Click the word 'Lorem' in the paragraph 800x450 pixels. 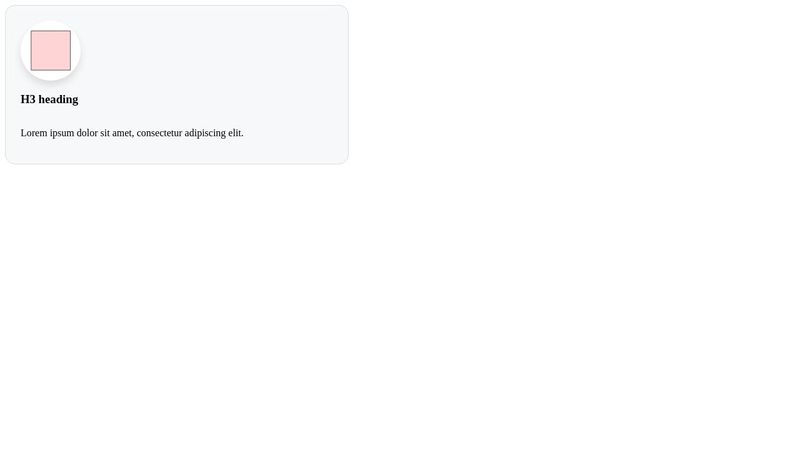[34, 133]
